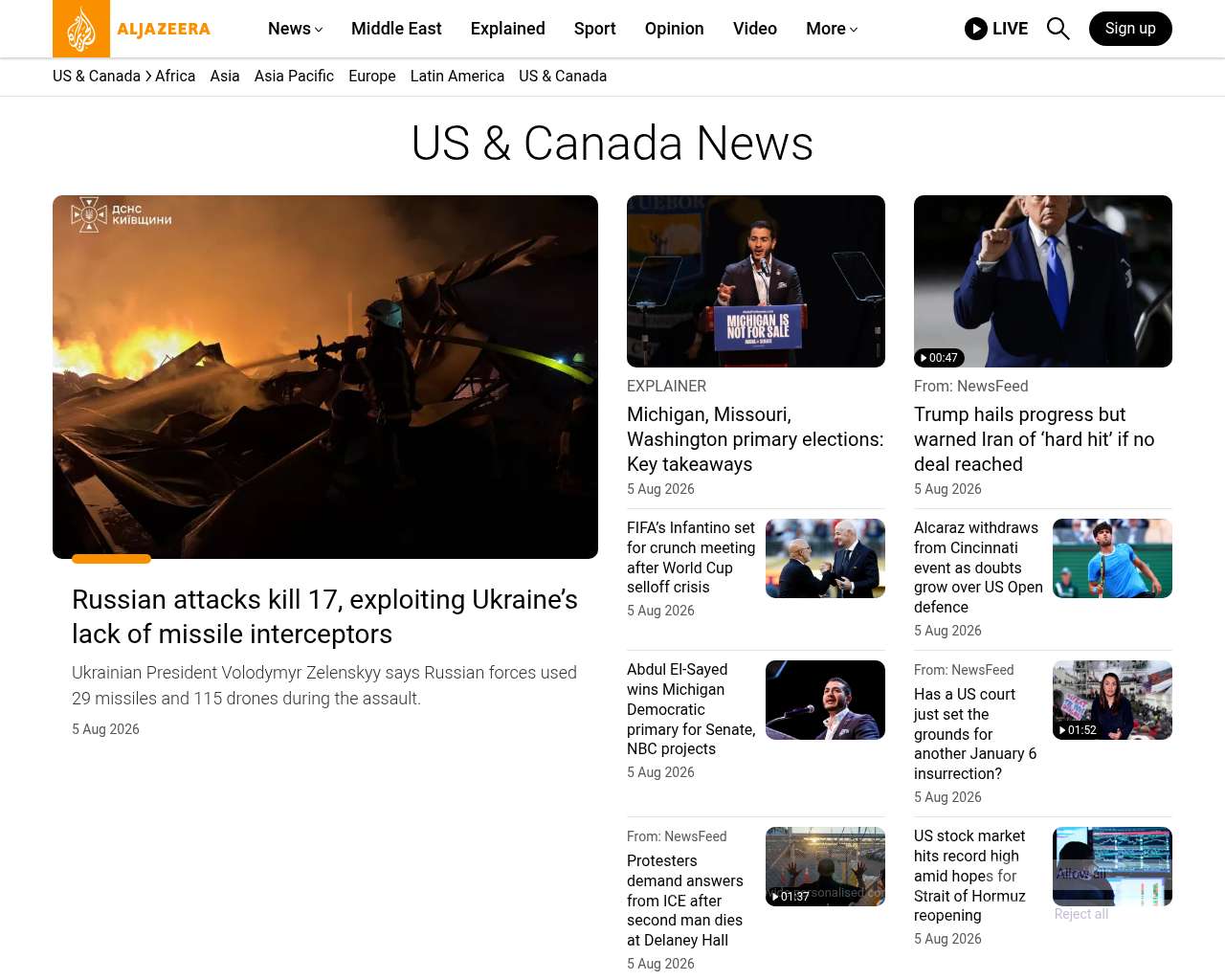
Task: Open the Video section
Action: [755, 29]
